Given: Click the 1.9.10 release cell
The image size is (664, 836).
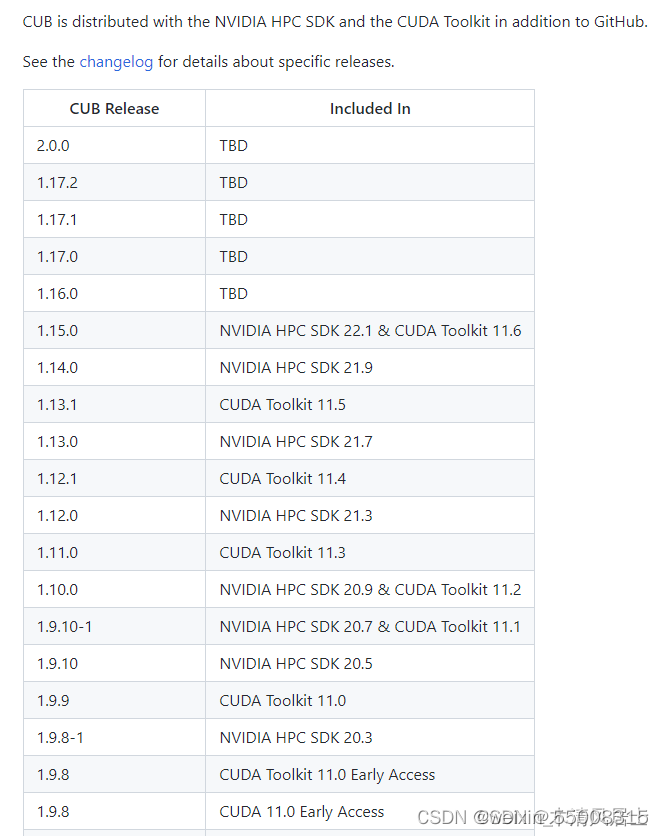Looking at the screenshot, I should 114,663.
